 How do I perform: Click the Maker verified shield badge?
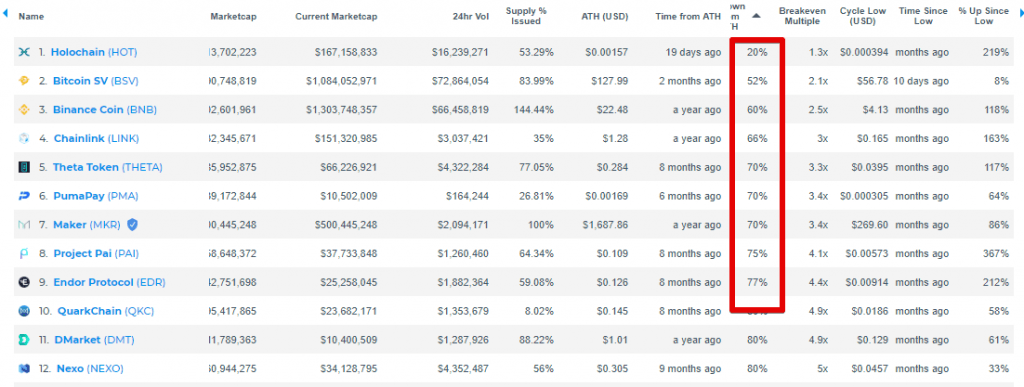pos(132,224)
